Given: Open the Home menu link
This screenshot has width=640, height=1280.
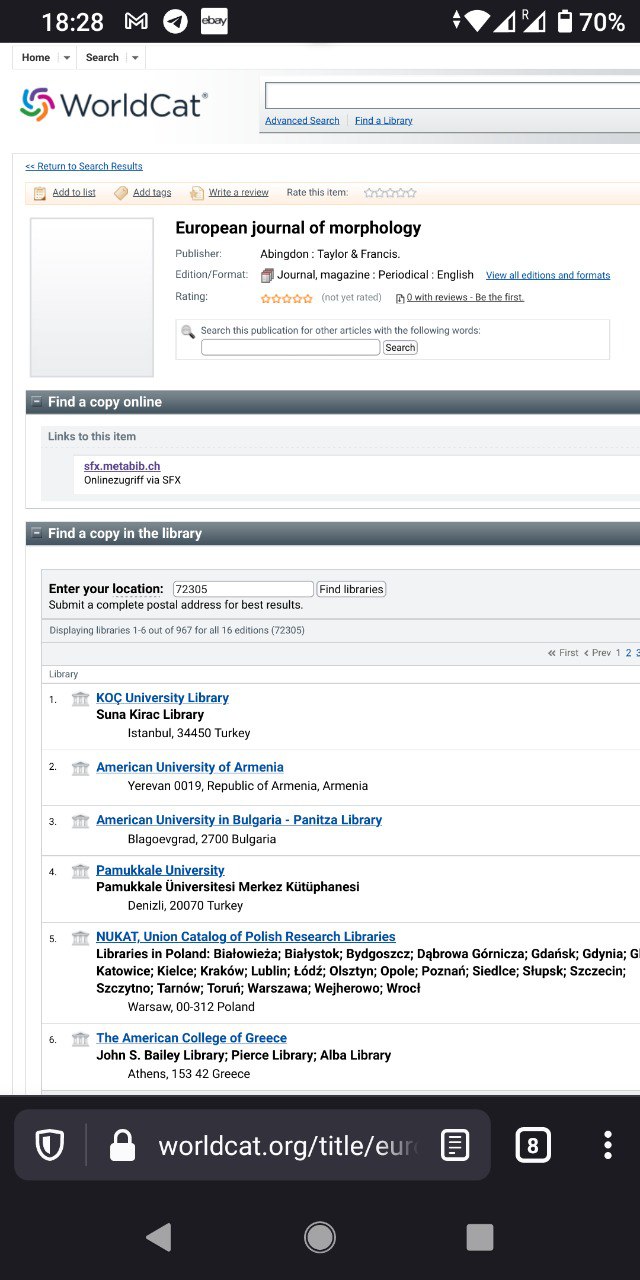Looking at the screenshot, I should [x=36, y=58].
